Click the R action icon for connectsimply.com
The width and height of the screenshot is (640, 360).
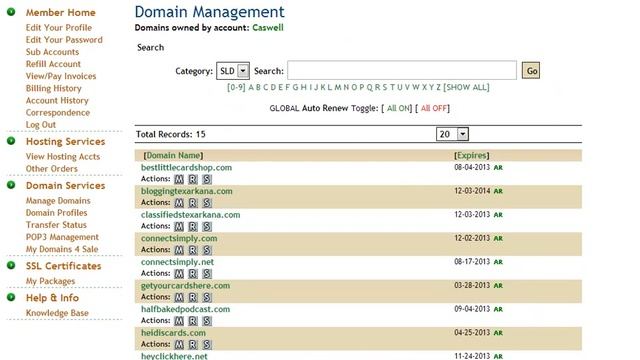(193, 250)
